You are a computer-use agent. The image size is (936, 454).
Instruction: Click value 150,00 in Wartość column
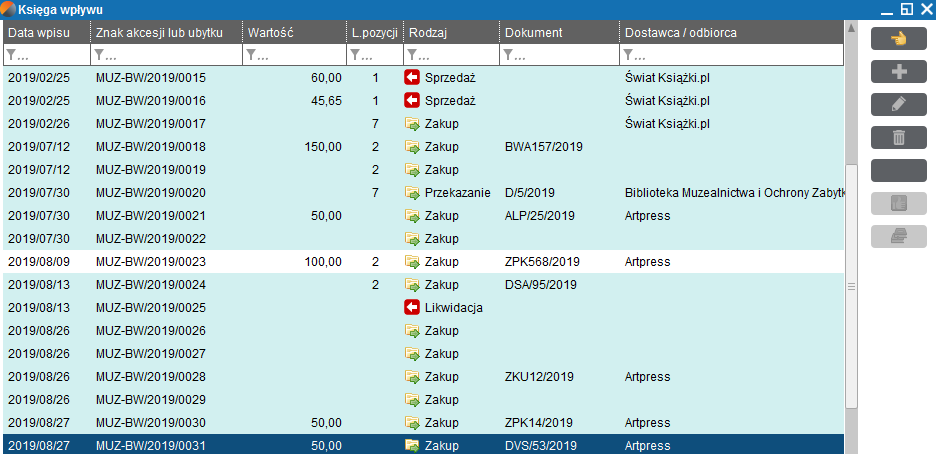tap(323, 147)
